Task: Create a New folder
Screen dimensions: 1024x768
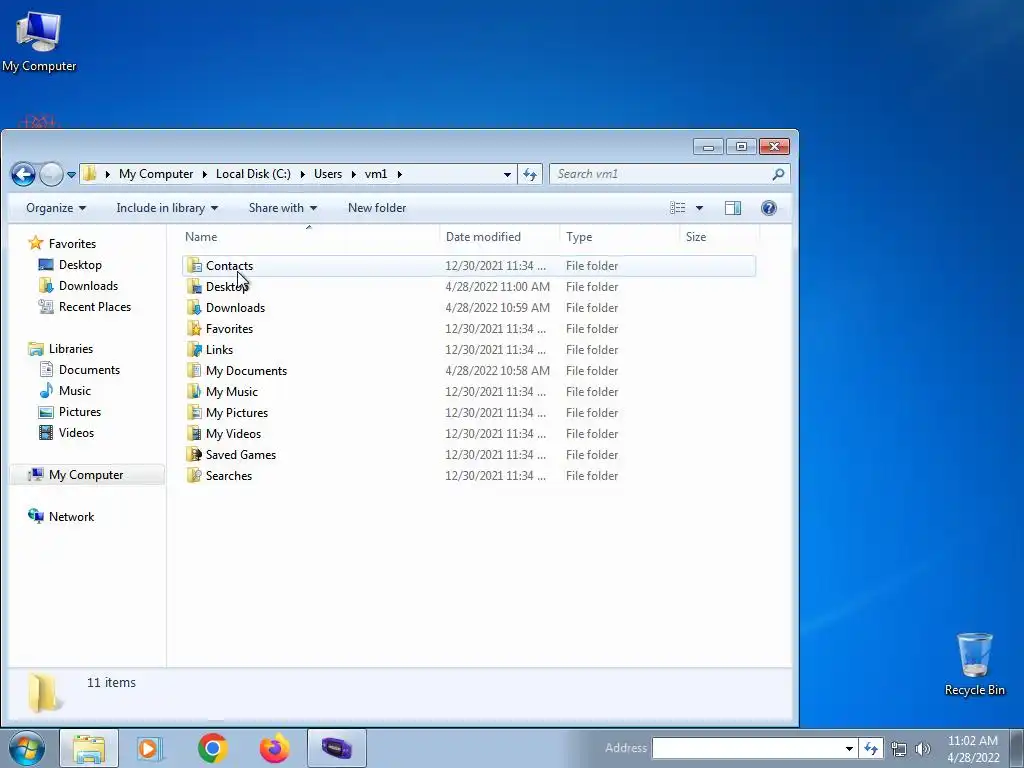Action: [377, 208]
